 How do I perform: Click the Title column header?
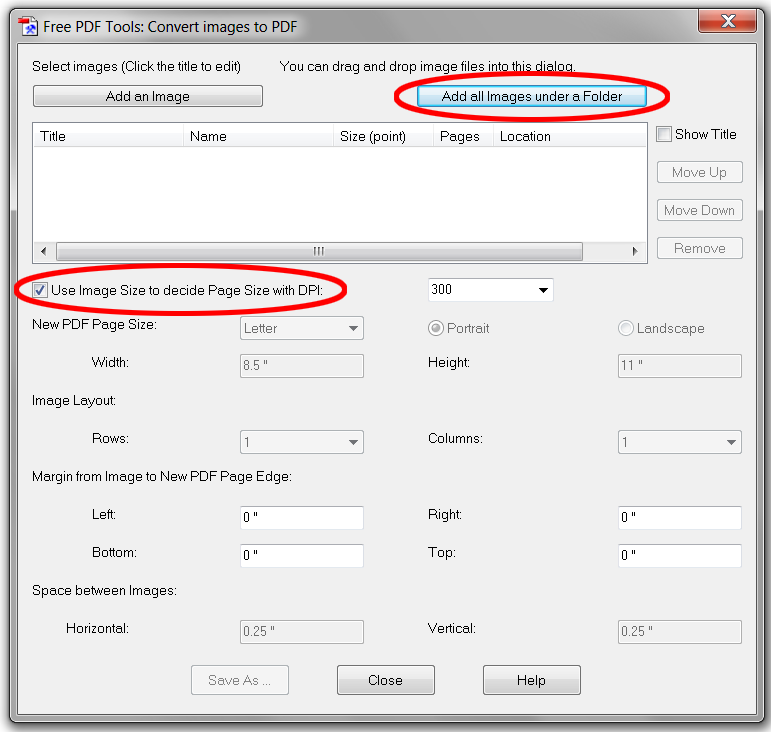coord(108,136)
